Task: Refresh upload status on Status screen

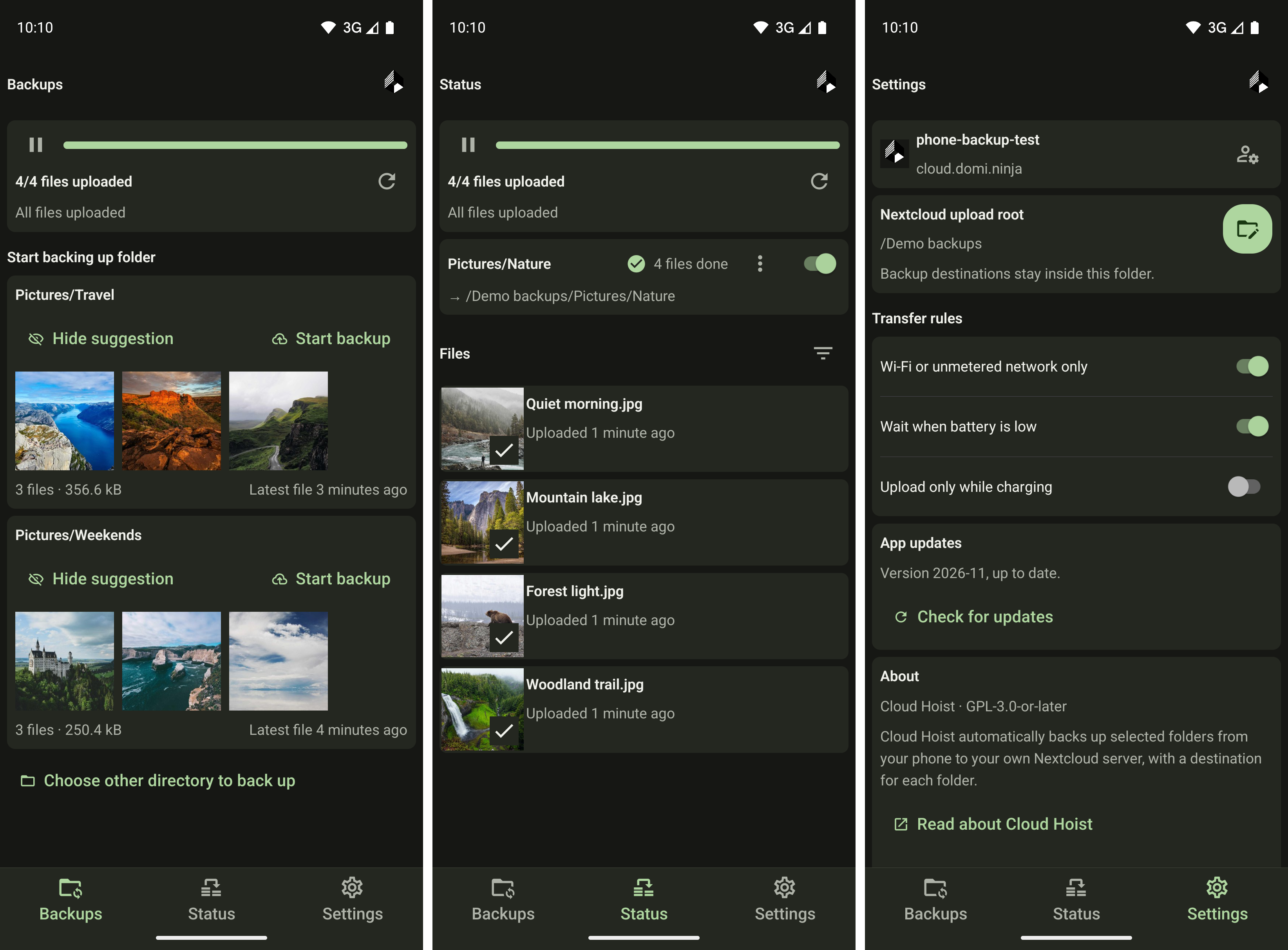Action: coord(819,182)
